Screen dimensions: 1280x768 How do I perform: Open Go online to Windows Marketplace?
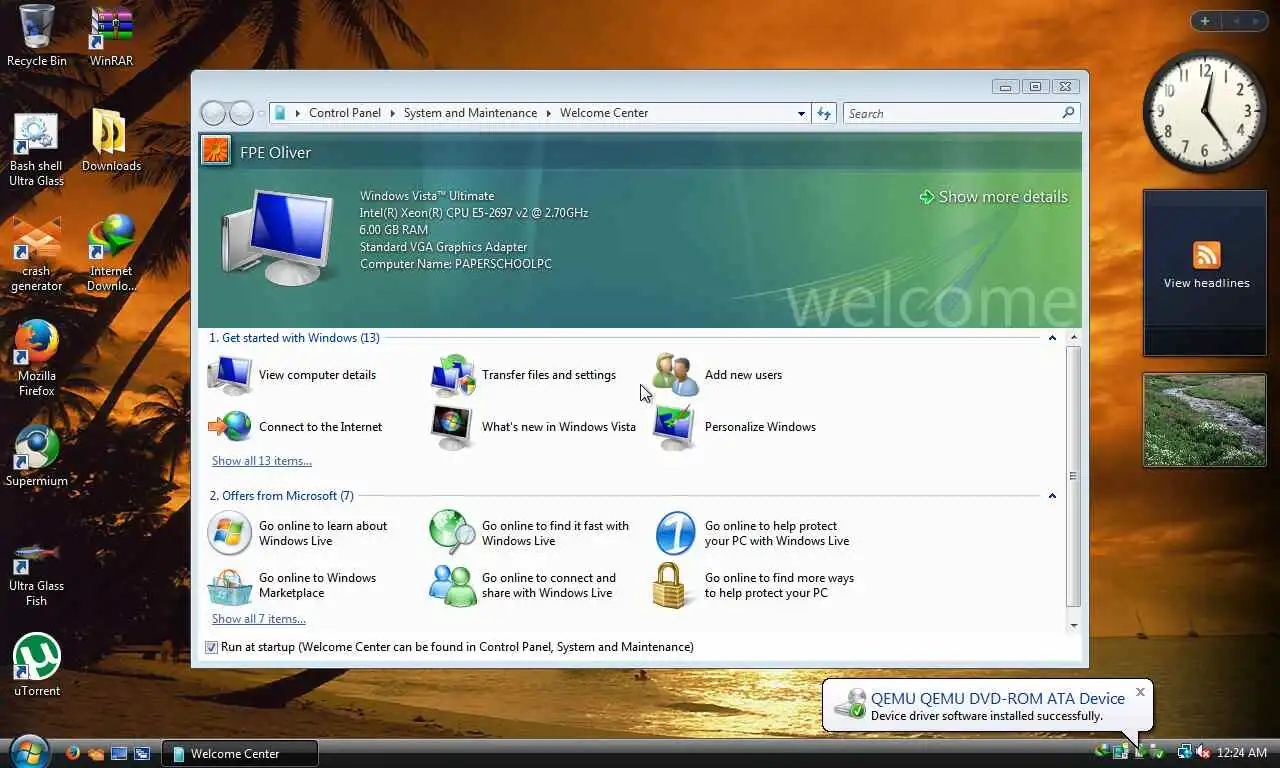(x=292, y=585)
